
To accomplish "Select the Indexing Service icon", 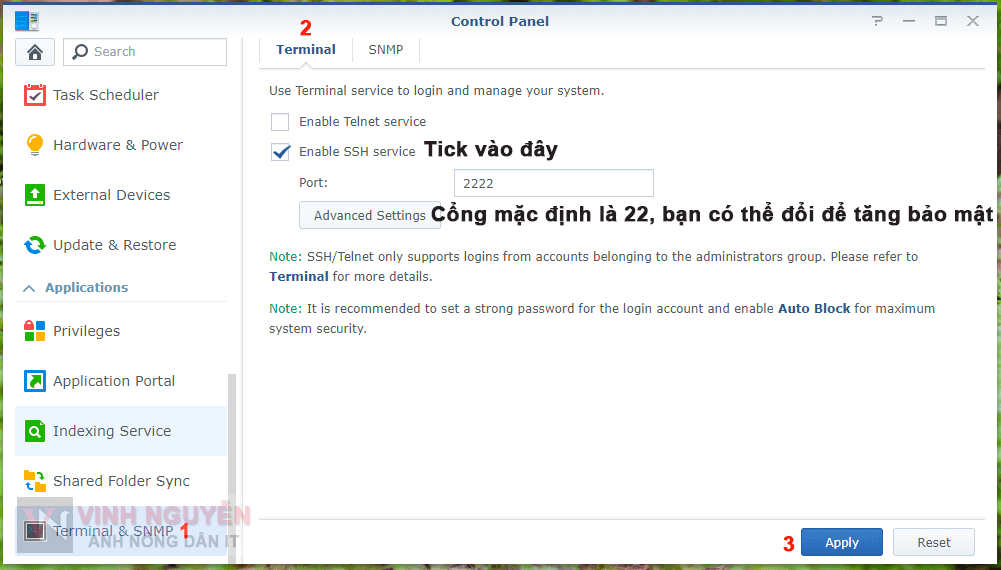I will click(x=35, y=431).
